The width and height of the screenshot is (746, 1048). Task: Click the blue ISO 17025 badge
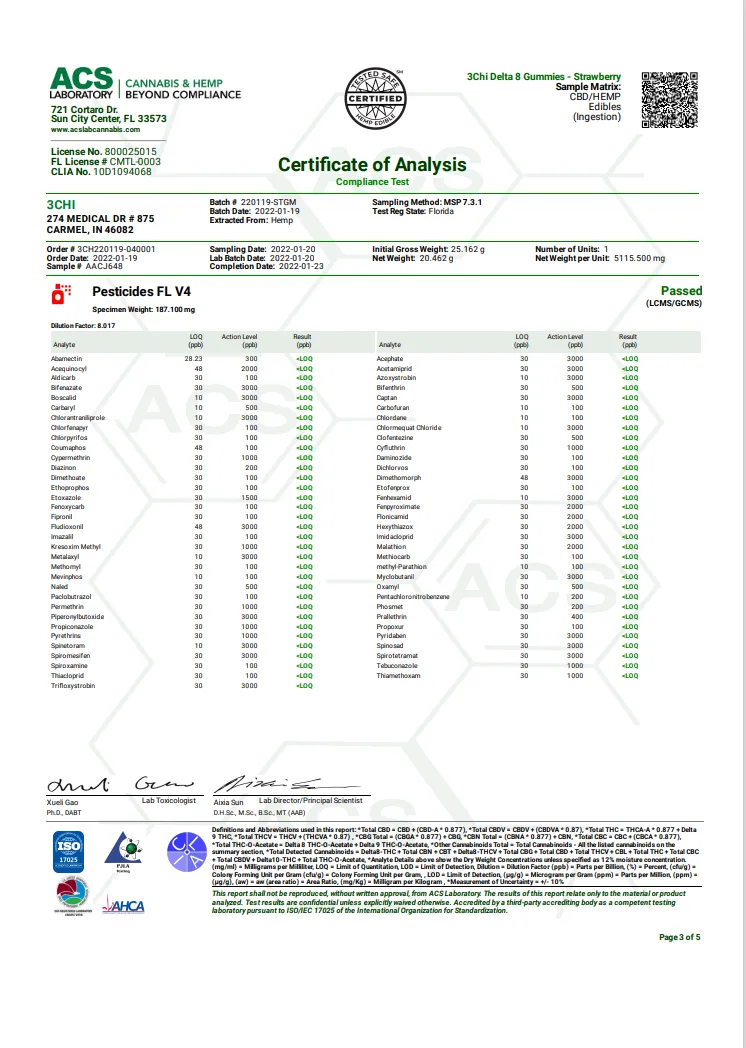click(68, 851)
